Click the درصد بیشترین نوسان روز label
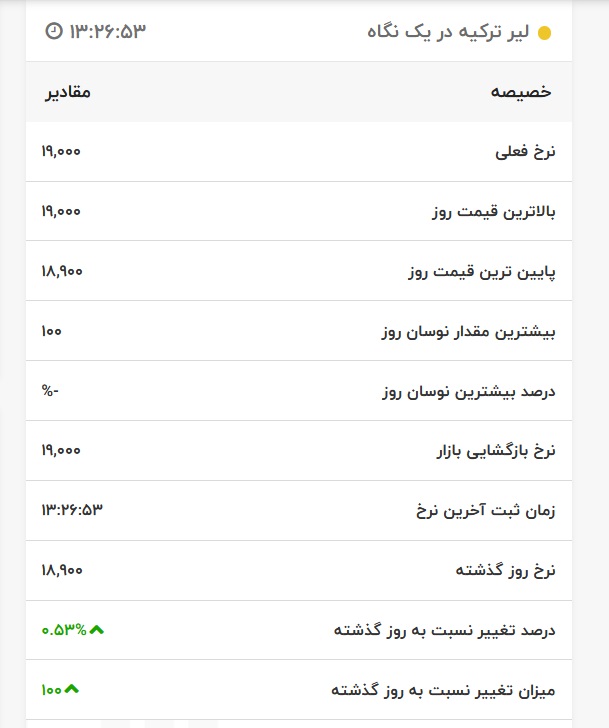 [469, 391]
